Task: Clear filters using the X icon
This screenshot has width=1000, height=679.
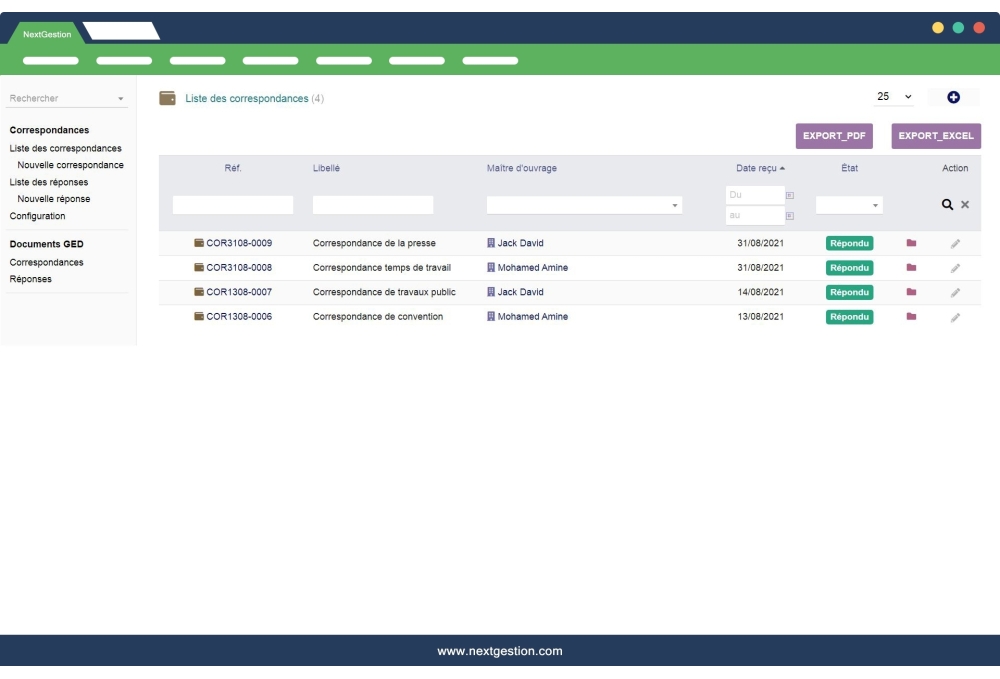Action: [963, 204]
